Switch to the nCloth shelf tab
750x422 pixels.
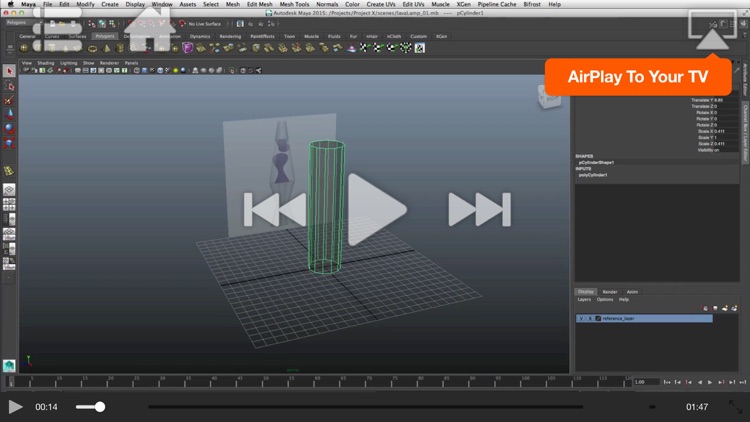(394, 36)
